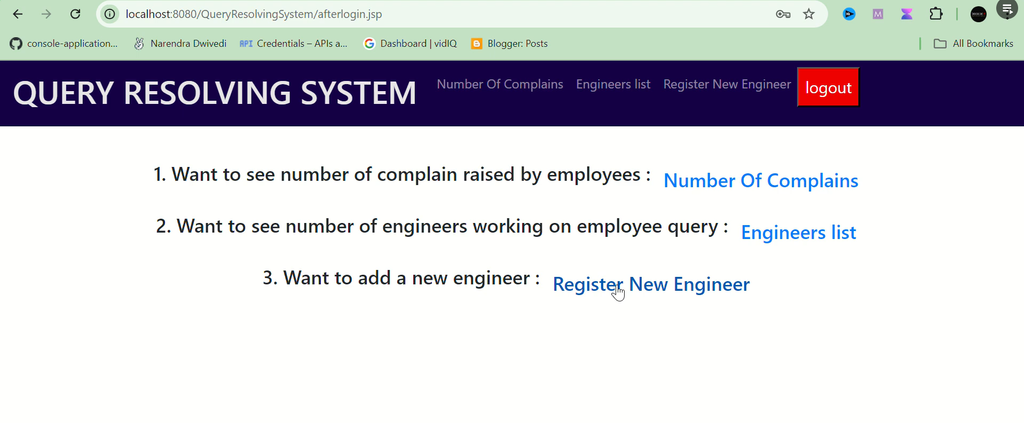
Task: Open the All Bookmarks folder
Action: point(974,44)
